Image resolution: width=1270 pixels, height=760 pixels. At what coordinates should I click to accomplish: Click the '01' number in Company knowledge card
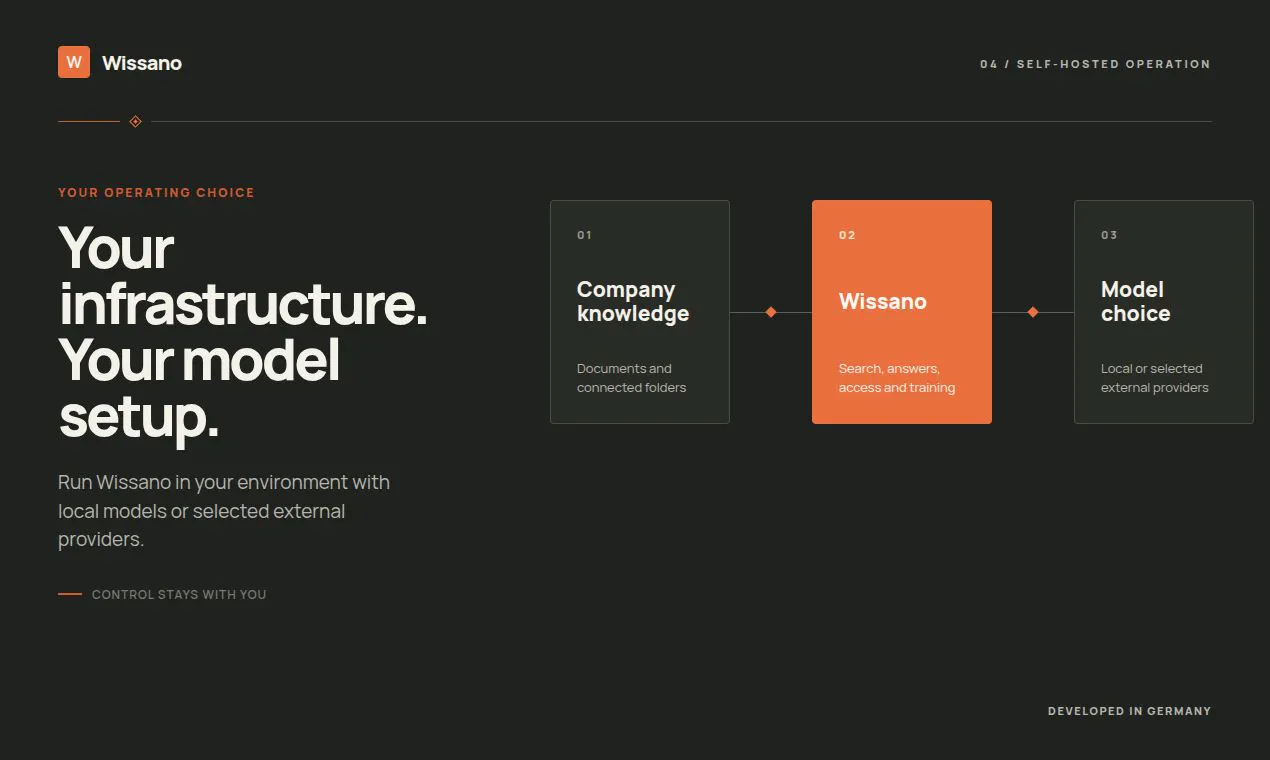pos(584,235)
